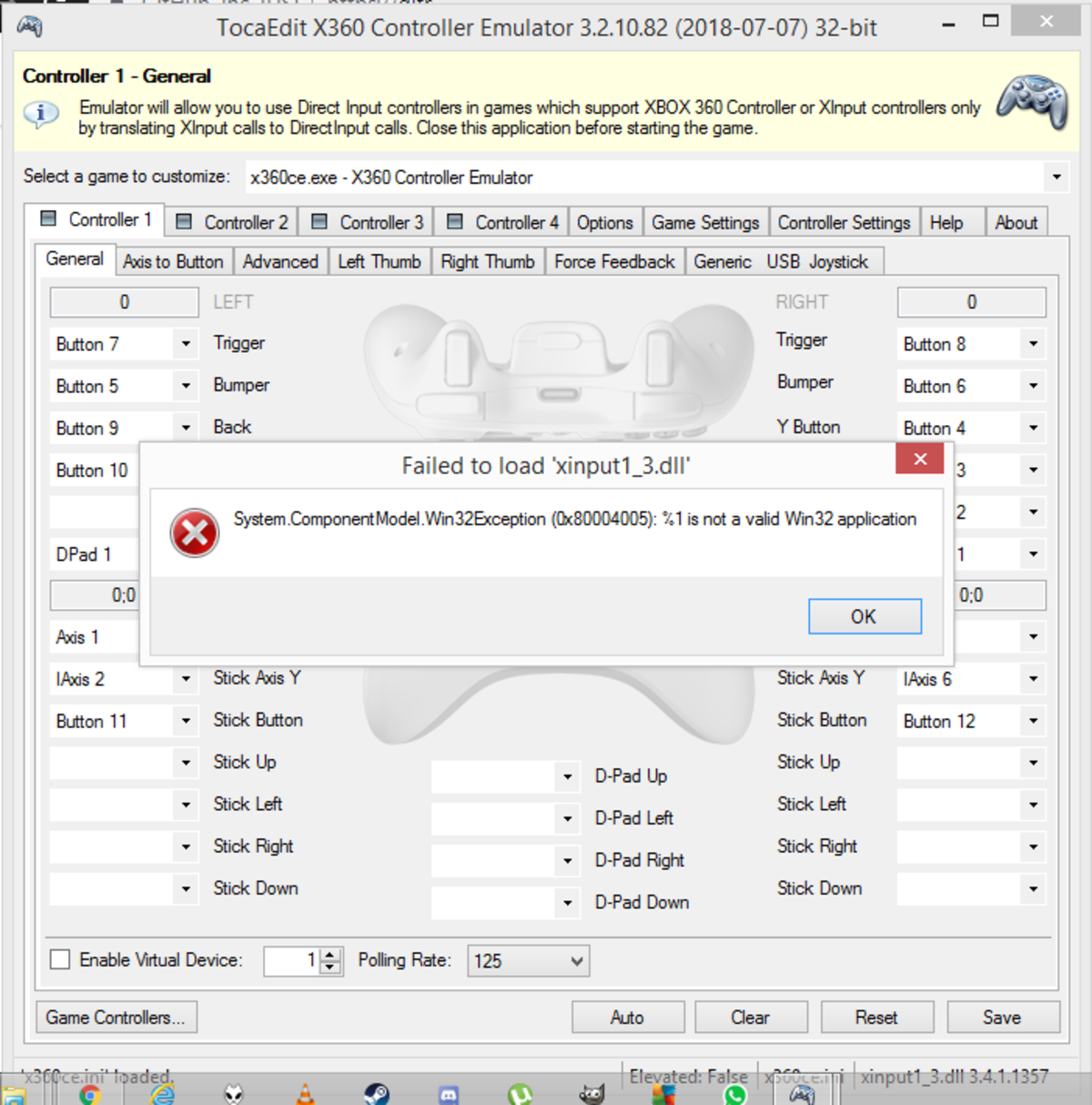Expand the D-Pad Up mapping dropdown
1092x1105 pixels.
coord(568,776)
